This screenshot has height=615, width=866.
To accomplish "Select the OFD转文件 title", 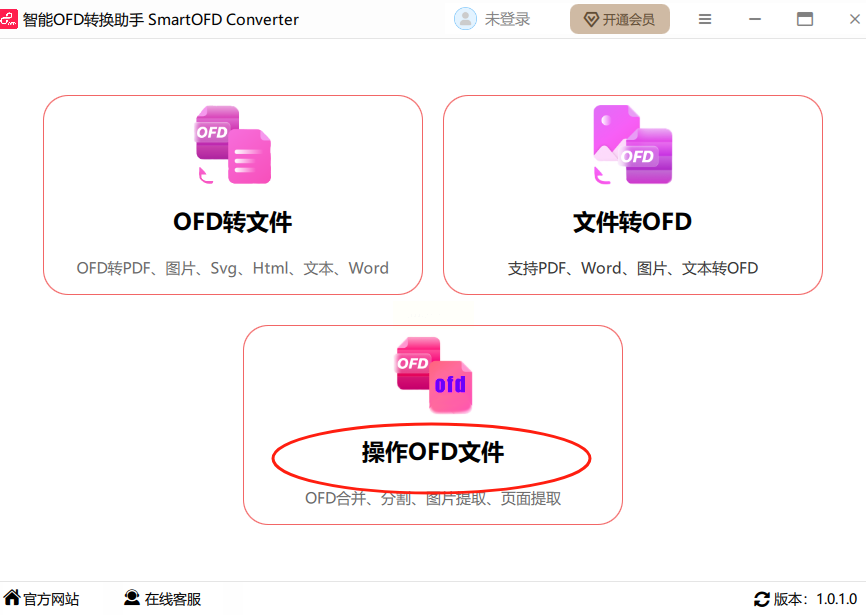I will [233, 222].
